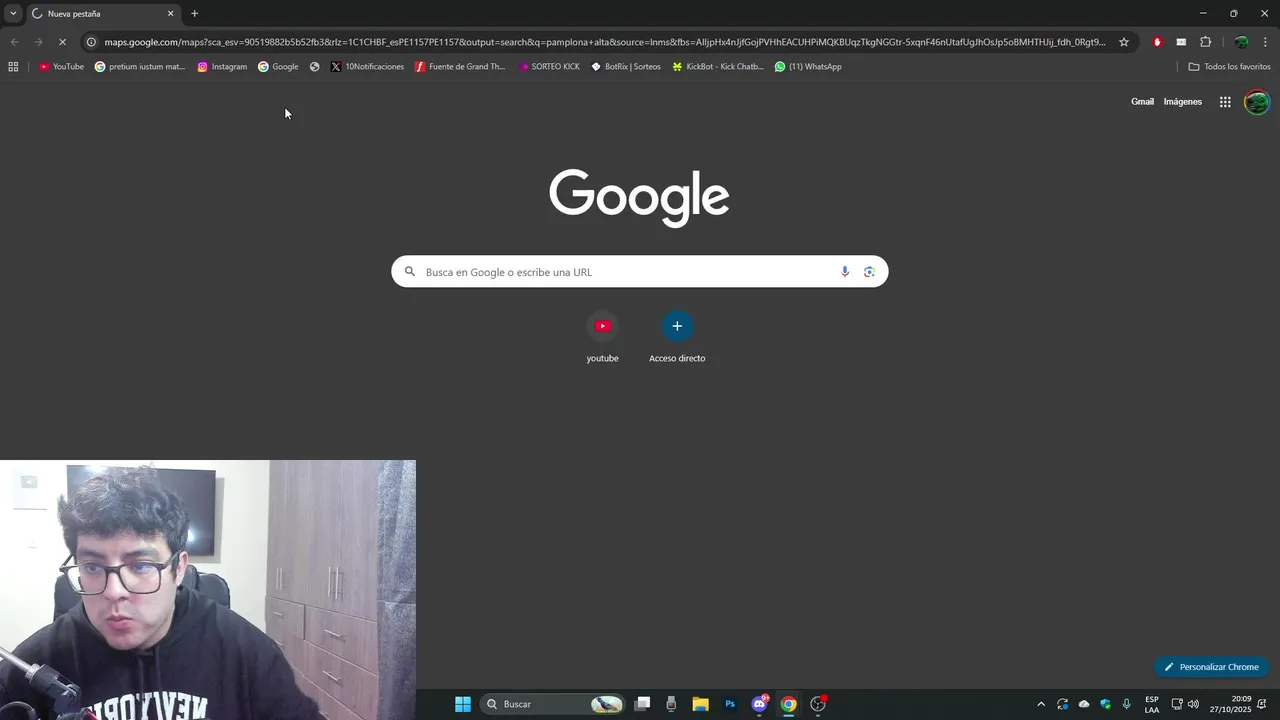Show hidden system tray icons chevron

coord(1041,704)
